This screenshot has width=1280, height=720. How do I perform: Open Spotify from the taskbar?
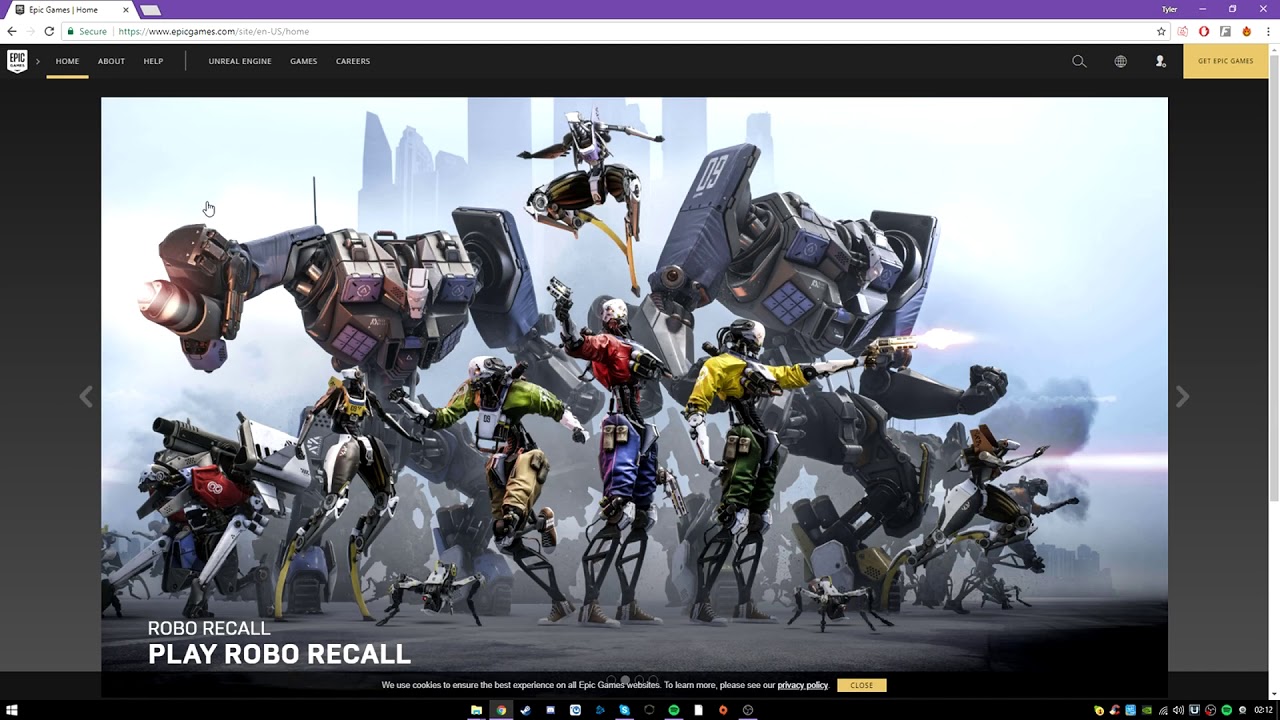tap(673, 710)
